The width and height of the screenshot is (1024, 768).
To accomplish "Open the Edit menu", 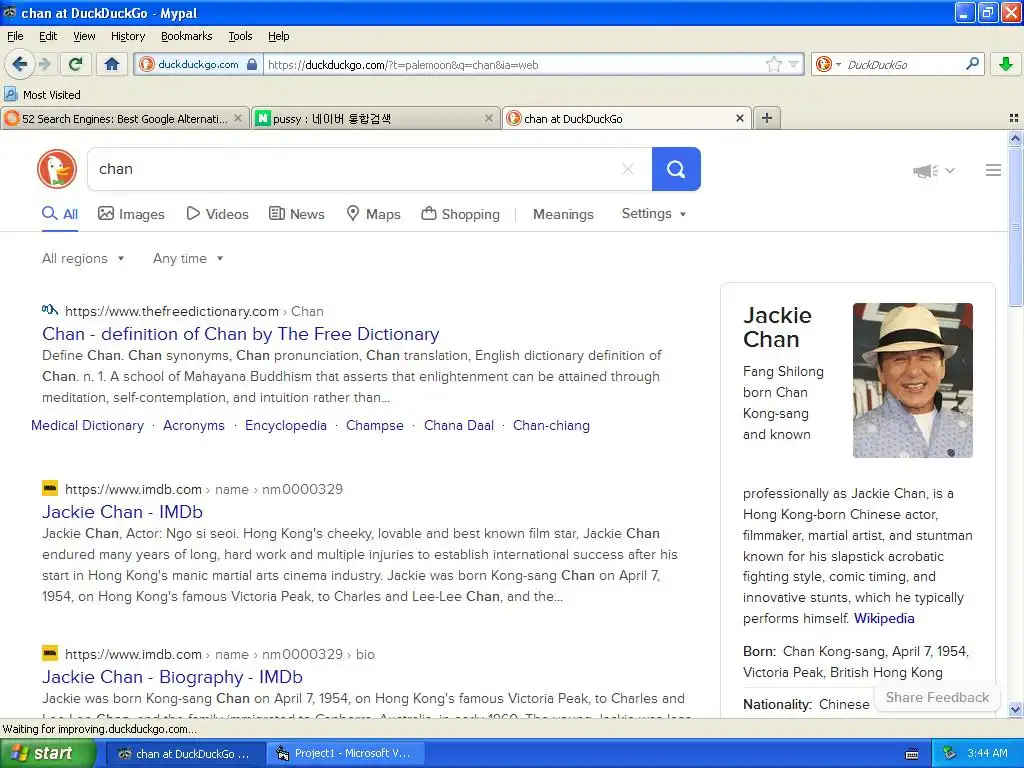I will pos(48,36).
